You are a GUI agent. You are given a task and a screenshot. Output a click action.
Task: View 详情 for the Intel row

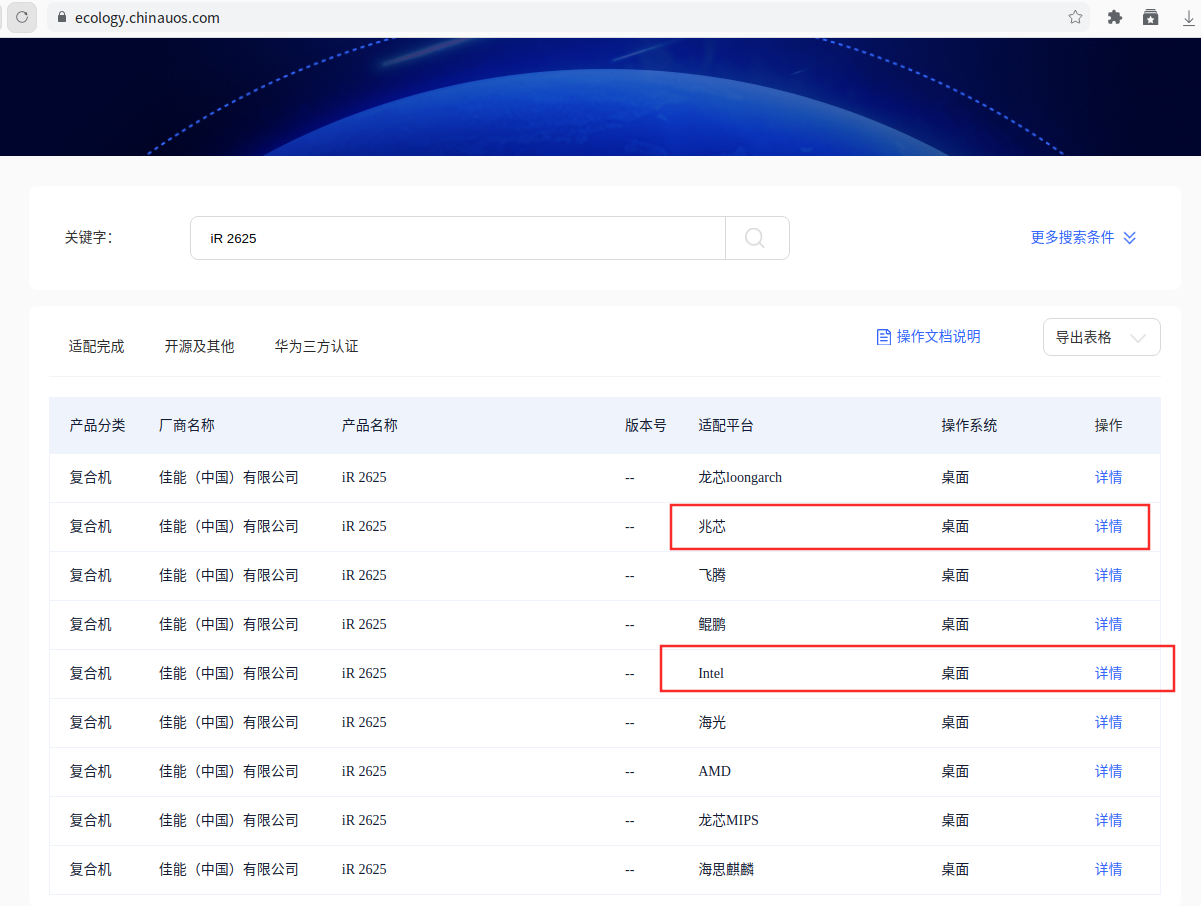coord(1108,674)
